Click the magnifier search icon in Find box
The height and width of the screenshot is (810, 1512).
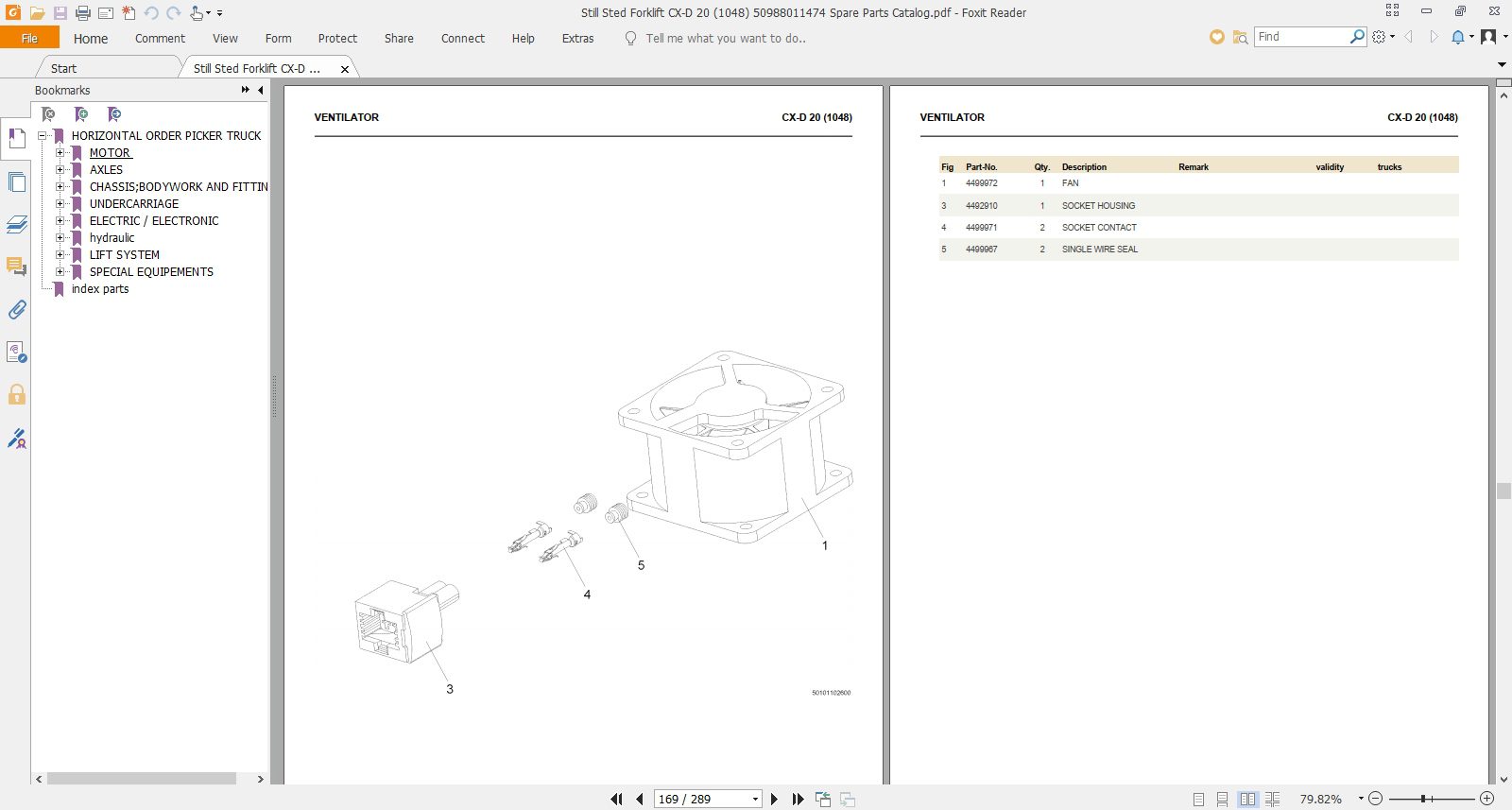(1357, 37)
